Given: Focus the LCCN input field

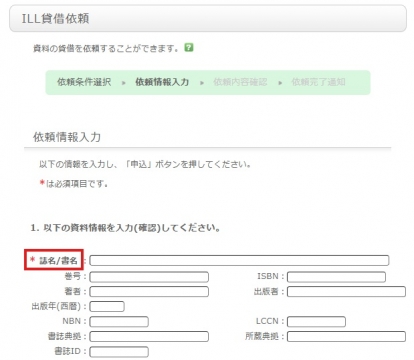Looking at the screenshot, I should [316, 322].
